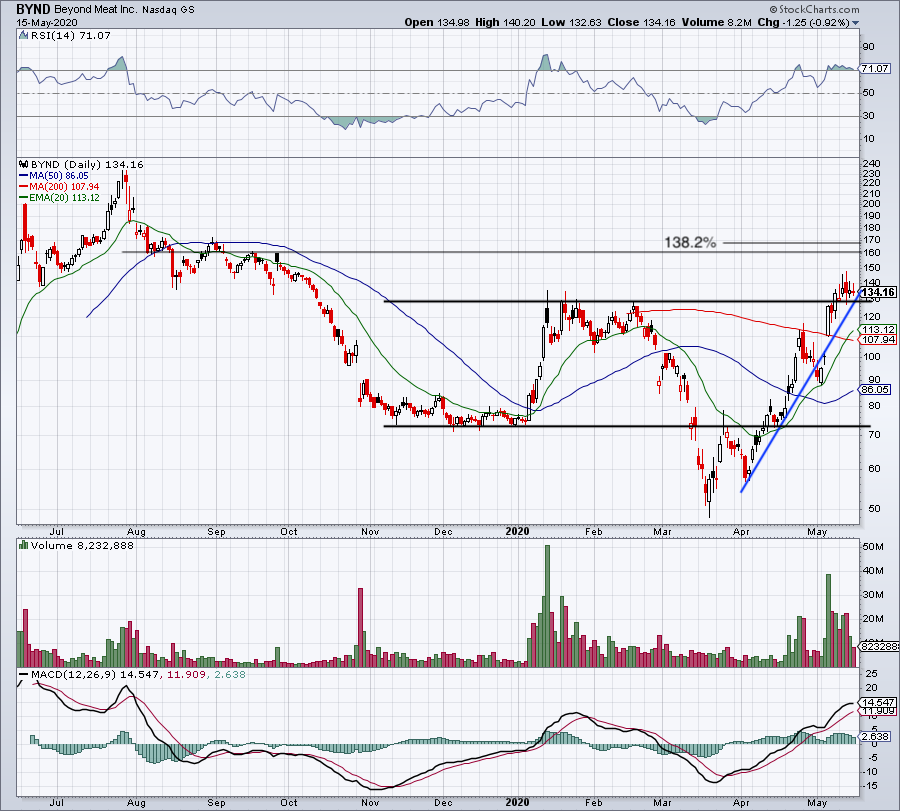
Task: Click the BYND ticker symbol title
Action: tap(33, 9)
